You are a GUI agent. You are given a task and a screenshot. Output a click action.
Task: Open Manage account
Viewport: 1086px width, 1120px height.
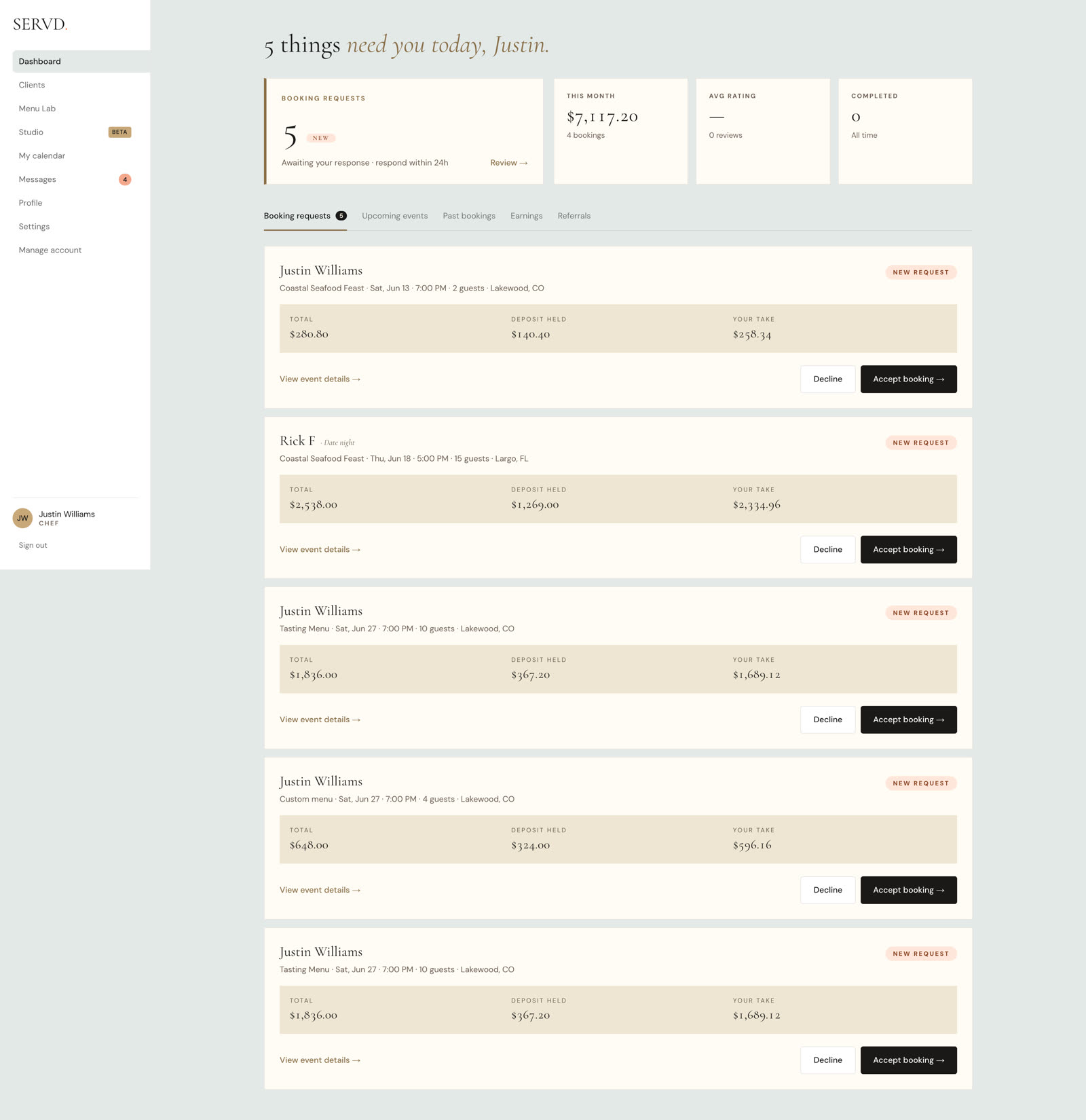[x=50, y=250]
